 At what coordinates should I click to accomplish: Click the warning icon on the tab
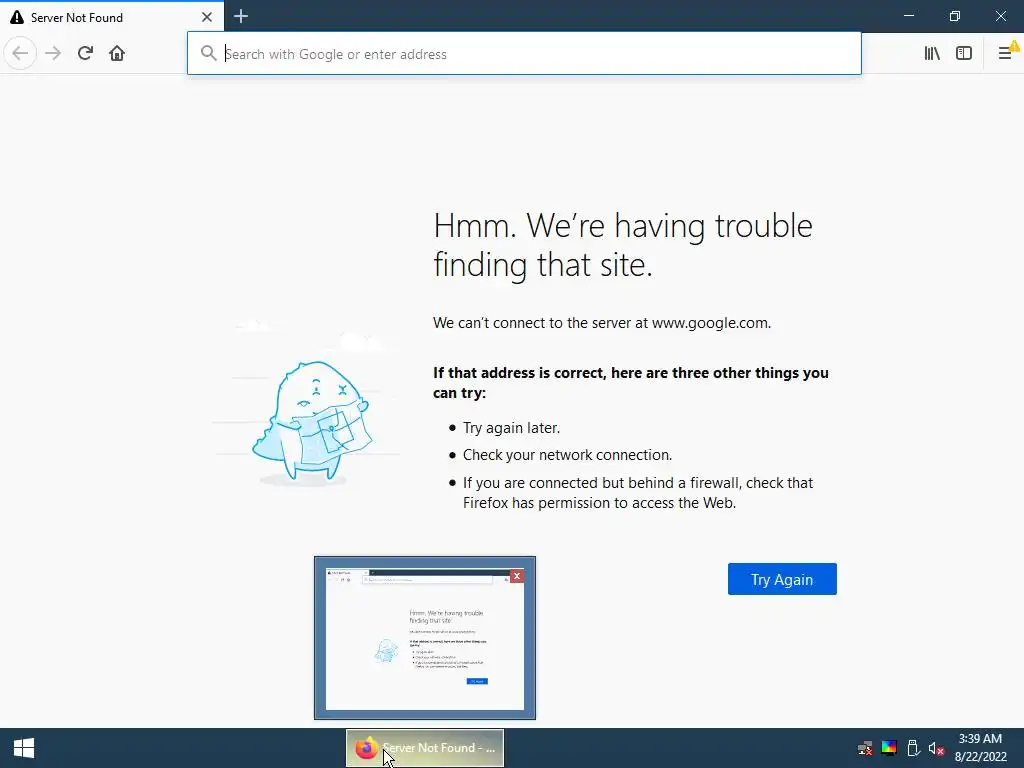[17, 17]
